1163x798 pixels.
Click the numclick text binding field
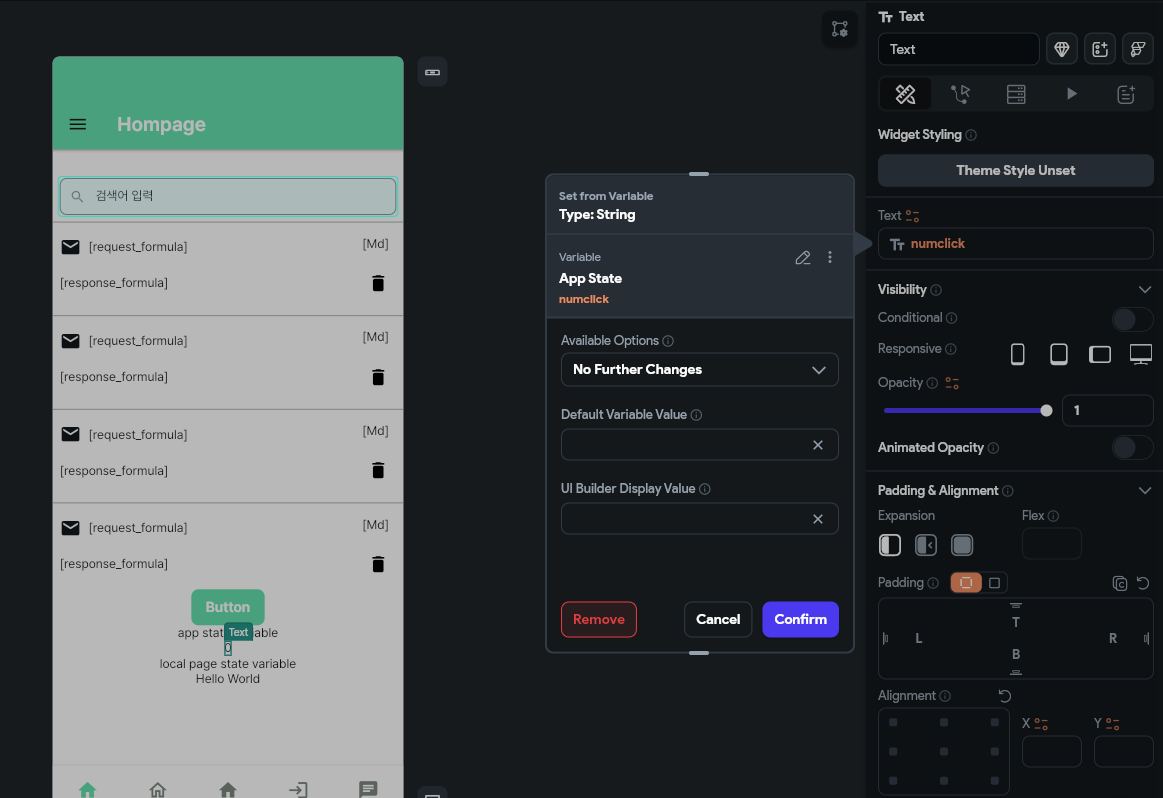click(1015, 244)
